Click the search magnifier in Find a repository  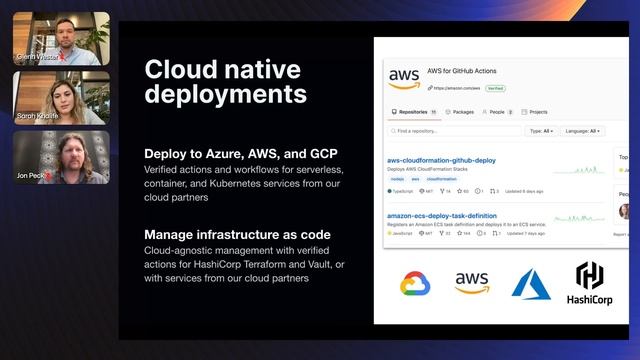pos(393,131)
